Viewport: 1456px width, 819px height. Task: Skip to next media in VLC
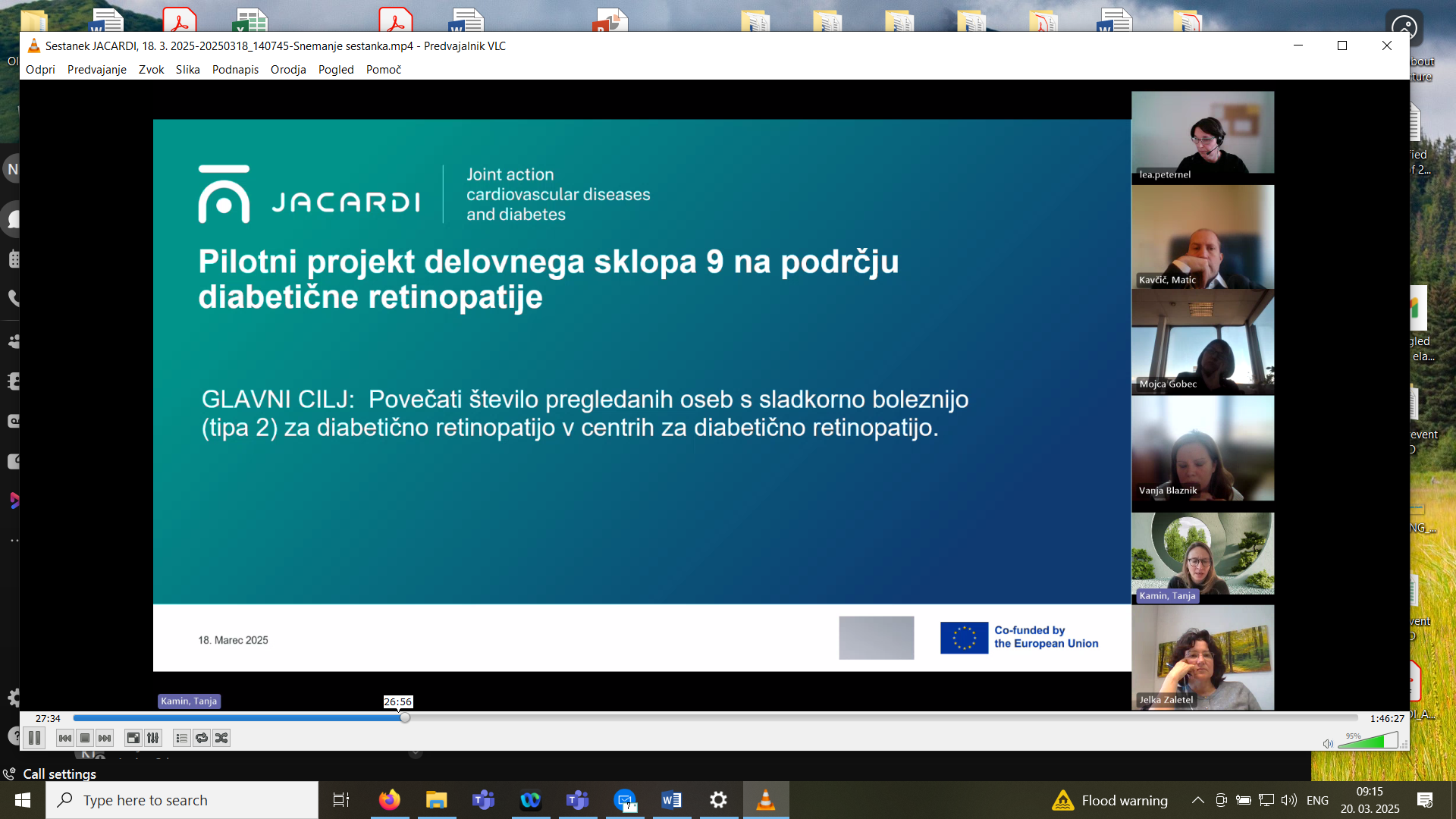(105, 738)
